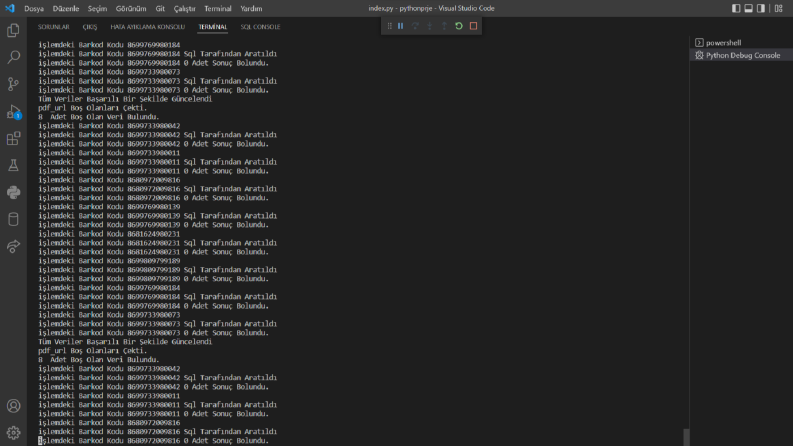Pause the debug session

click(401, 26)
